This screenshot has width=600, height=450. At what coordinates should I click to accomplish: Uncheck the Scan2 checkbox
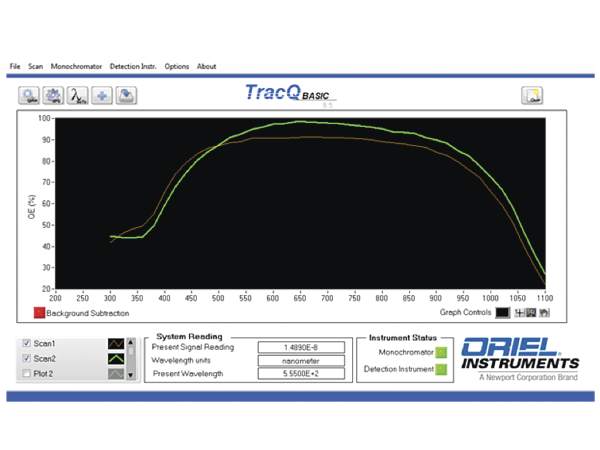click(x=25, y=358)
